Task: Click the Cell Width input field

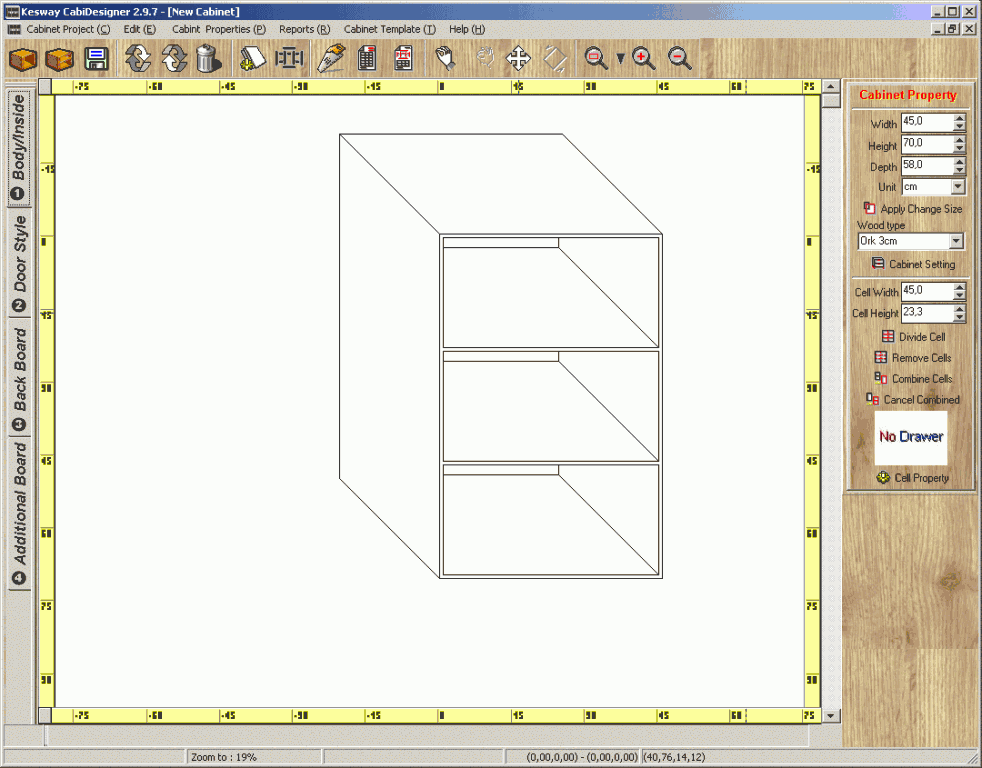Action: pyautogui.click(x=927, y=291)
